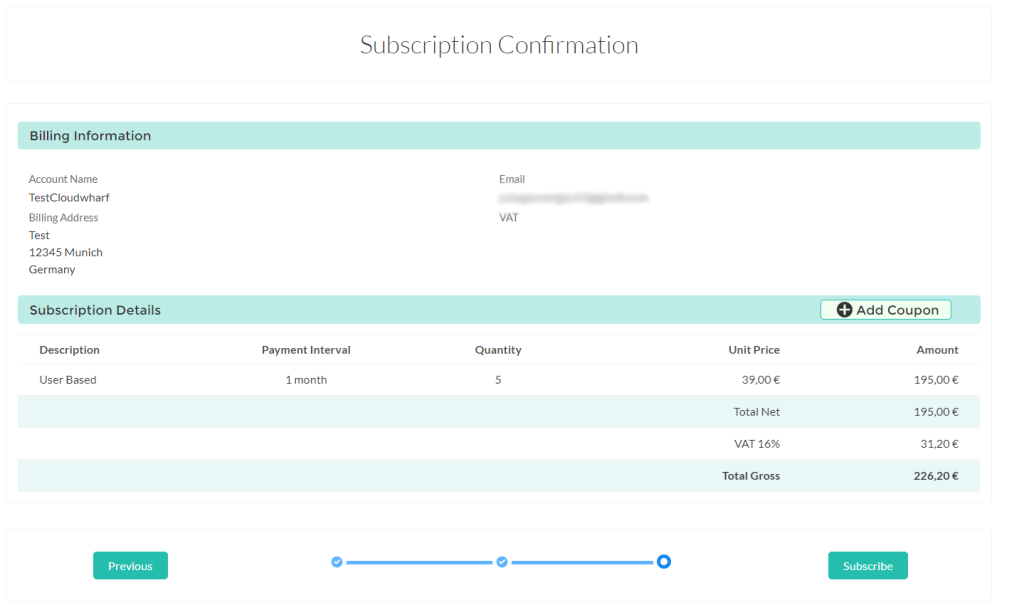Click the progress line between steps one and two

tap(419, 563)
